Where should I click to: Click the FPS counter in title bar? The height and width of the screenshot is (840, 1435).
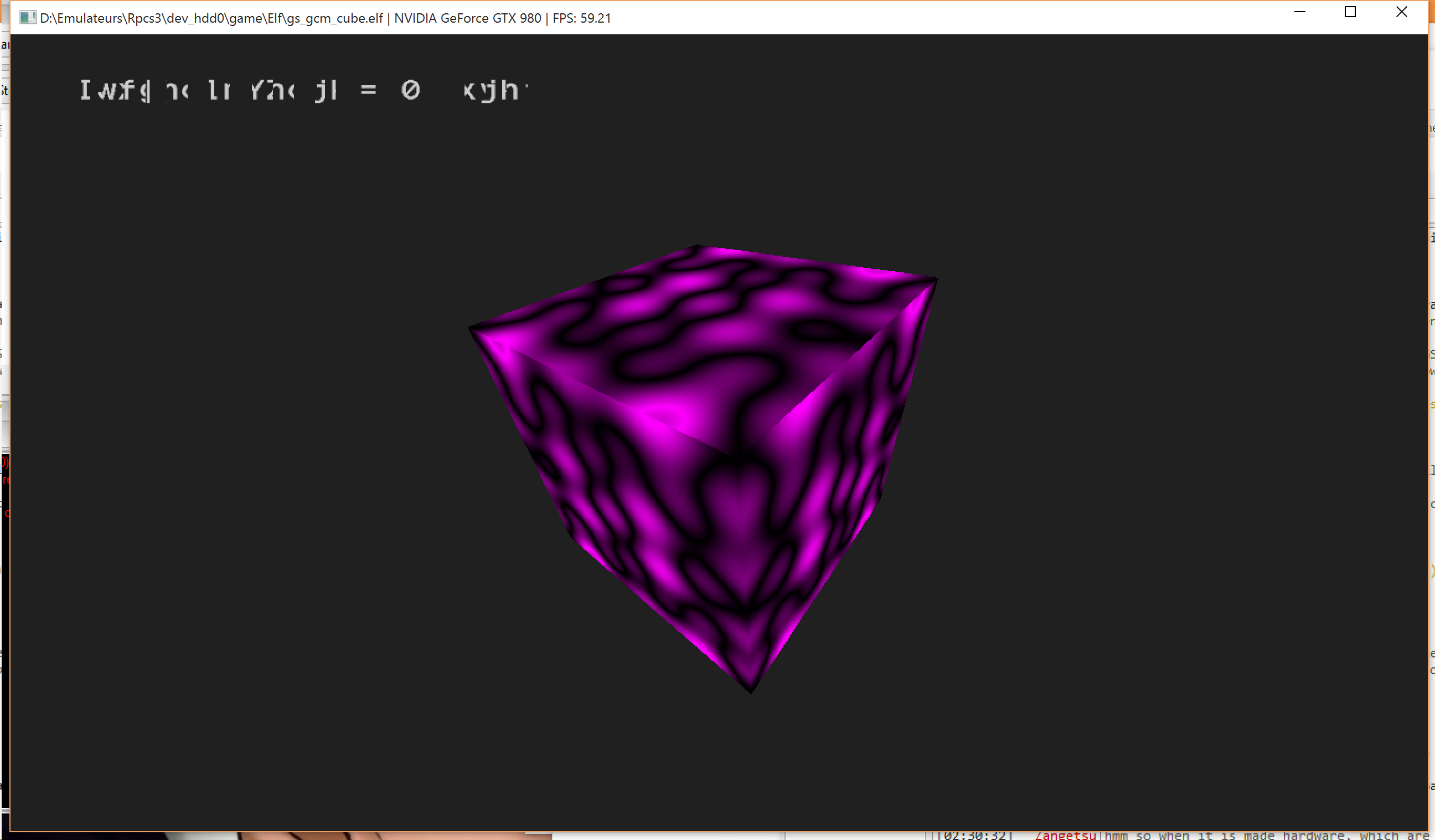[581, 18]
